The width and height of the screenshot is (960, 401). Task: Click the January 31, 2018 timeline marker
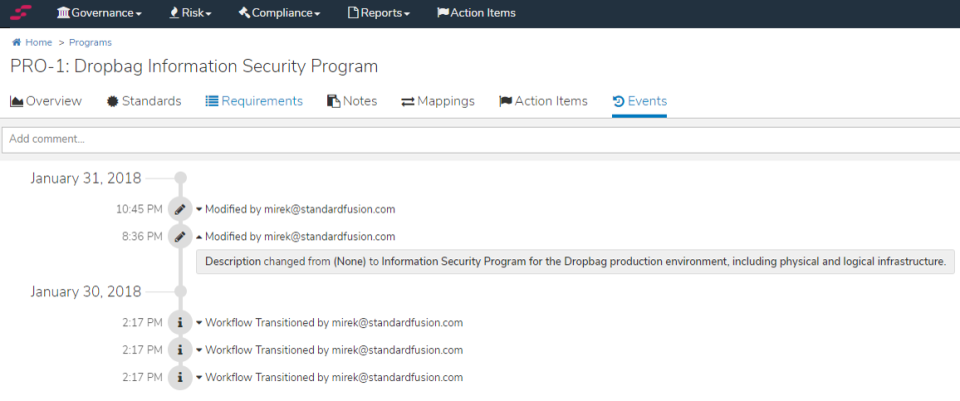click(180, 178)
